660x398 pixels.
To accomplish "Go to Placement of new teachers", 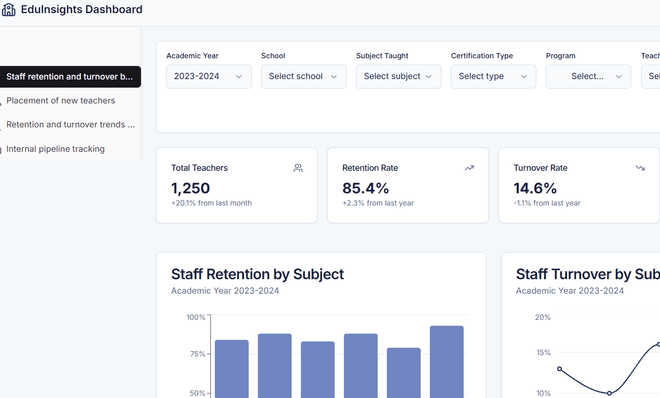I will 61,101.
